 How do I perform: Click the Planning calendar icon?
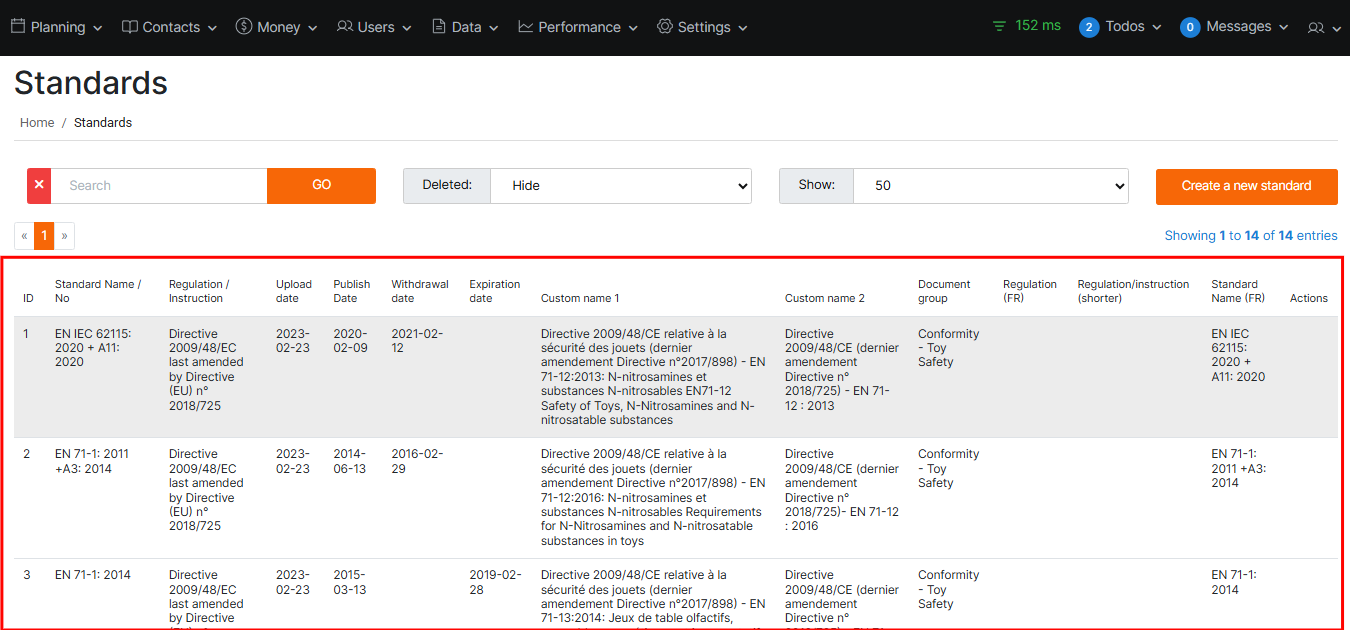tap(18, 27)
